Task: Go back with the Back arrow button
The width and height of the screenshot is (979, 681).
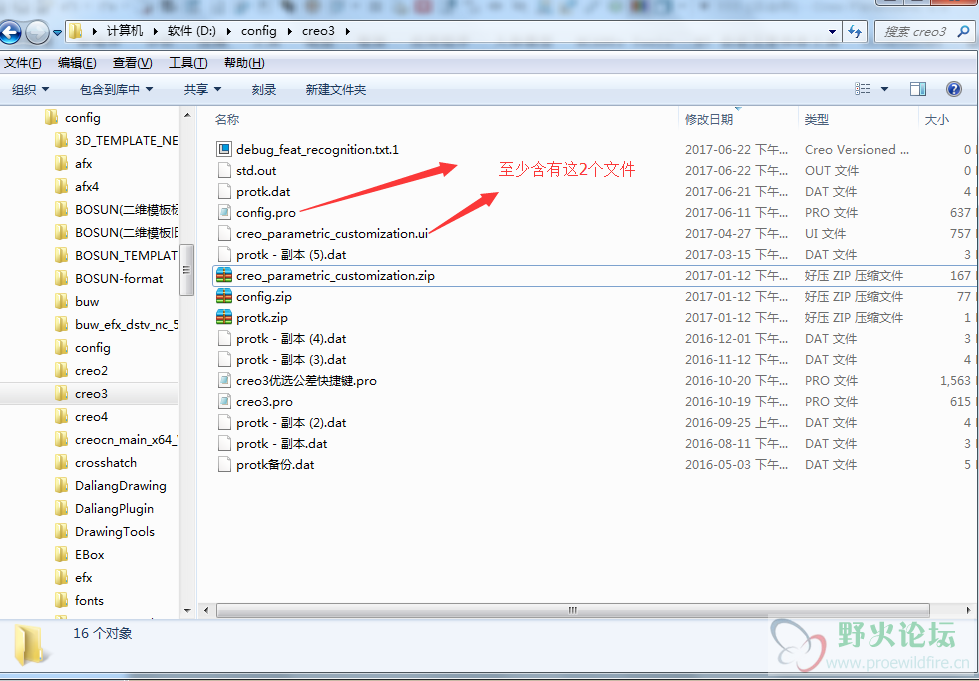Action: [10, 32]
